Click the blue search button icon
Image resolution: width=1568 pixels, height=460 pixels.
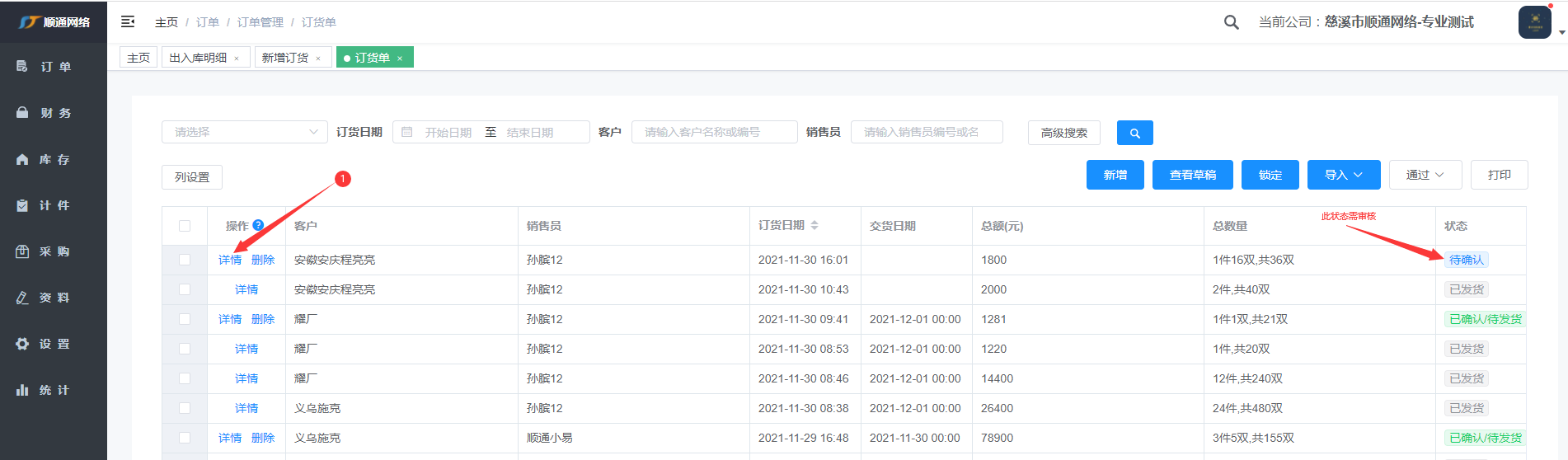click(1134, 133)
